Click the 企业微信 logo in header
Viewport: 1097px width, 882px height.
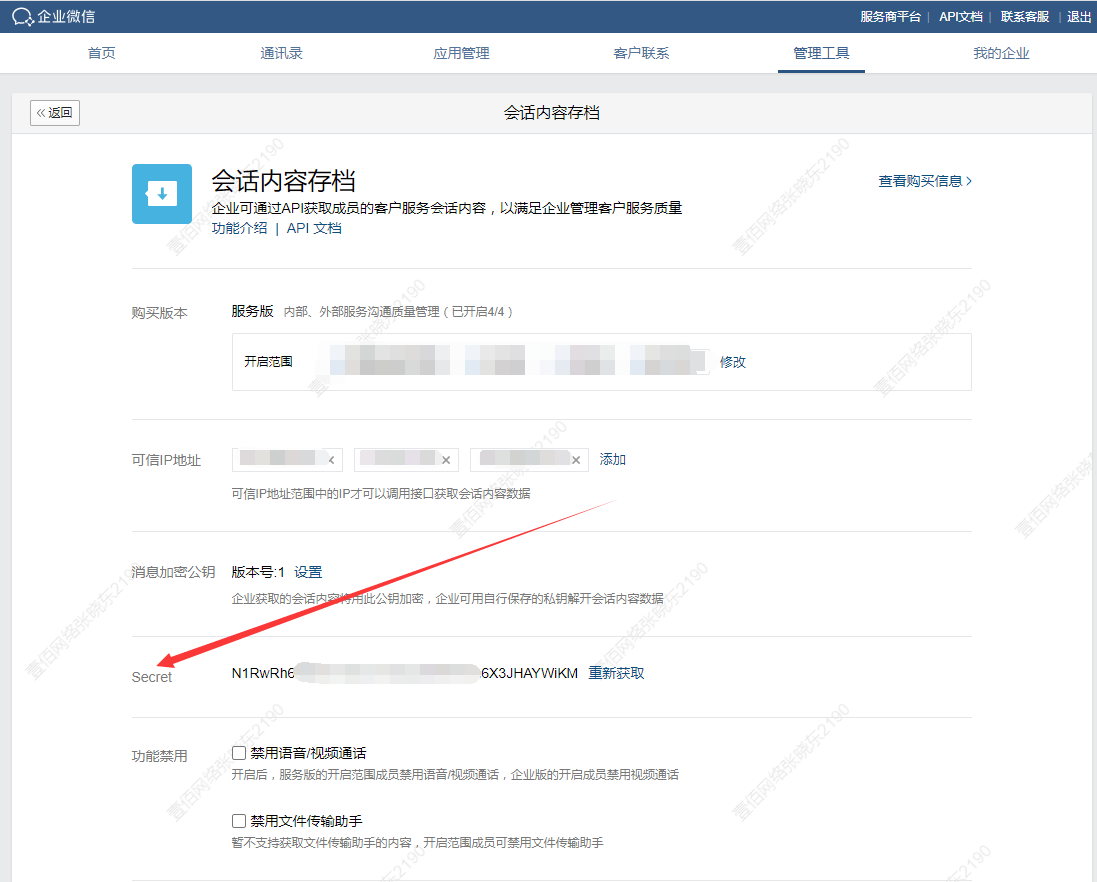pos(55,16)
